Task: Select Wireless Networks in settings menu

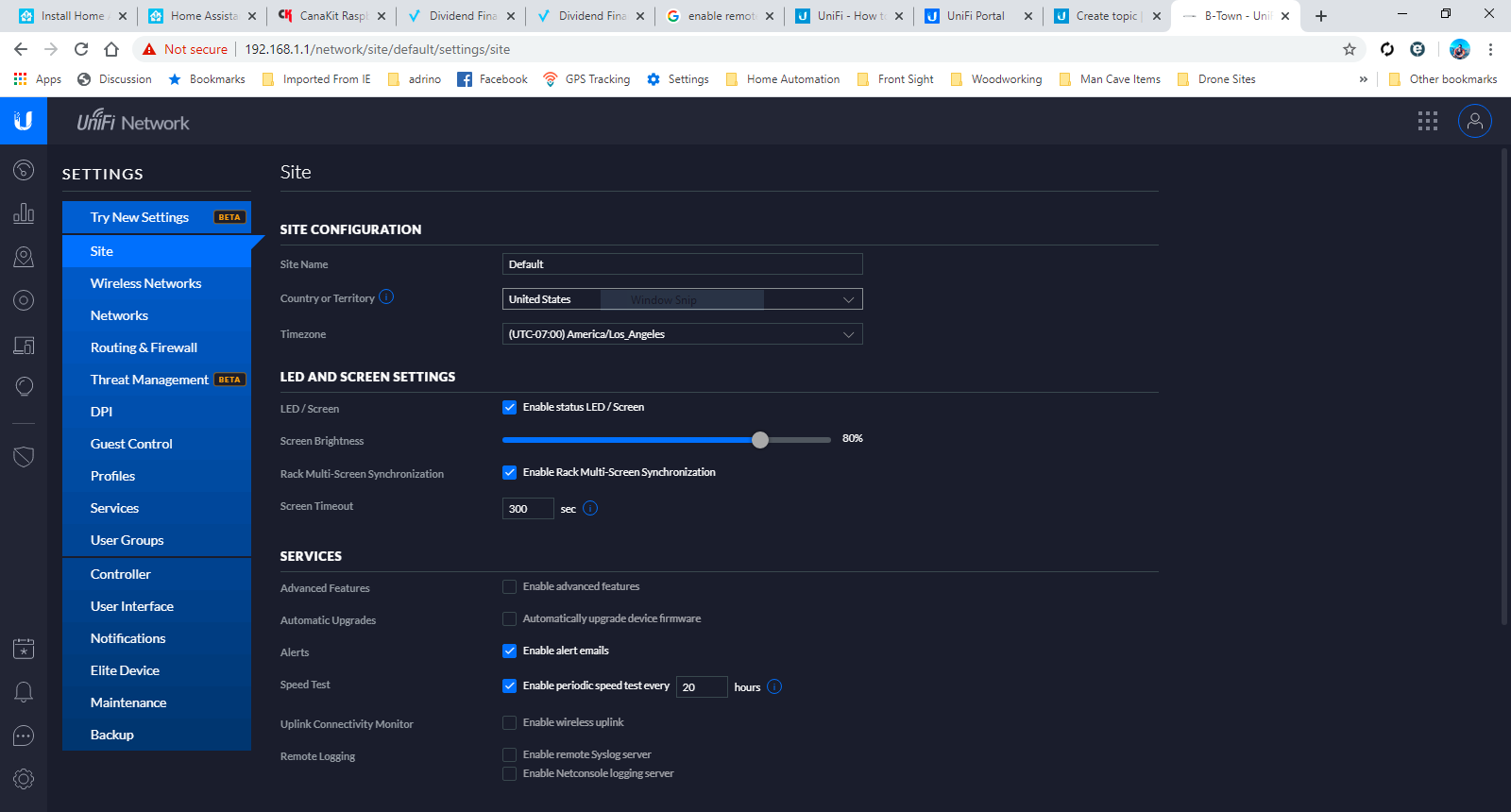Action: point(146,283)
